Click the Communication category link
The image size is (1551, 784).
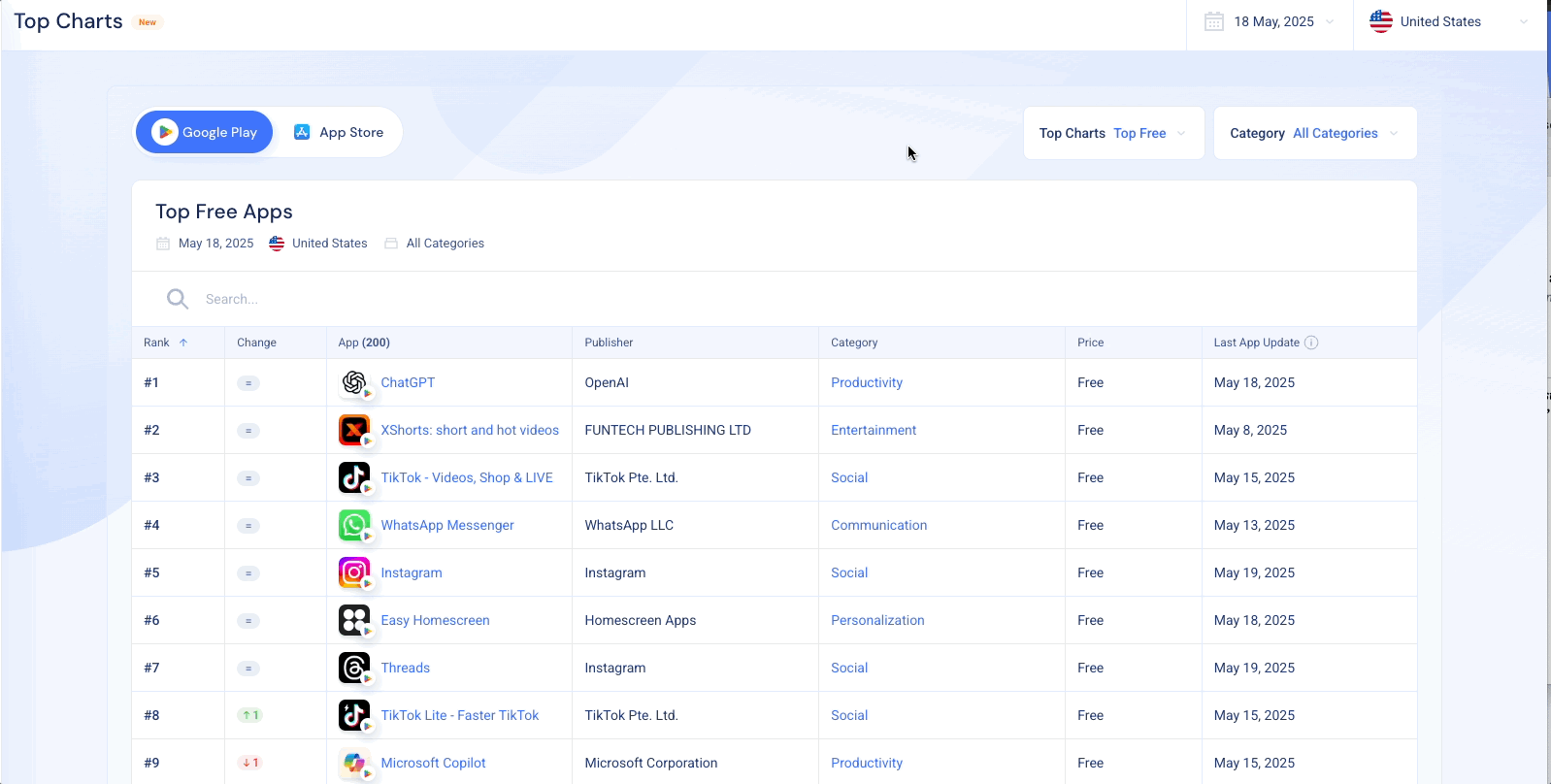878,525
